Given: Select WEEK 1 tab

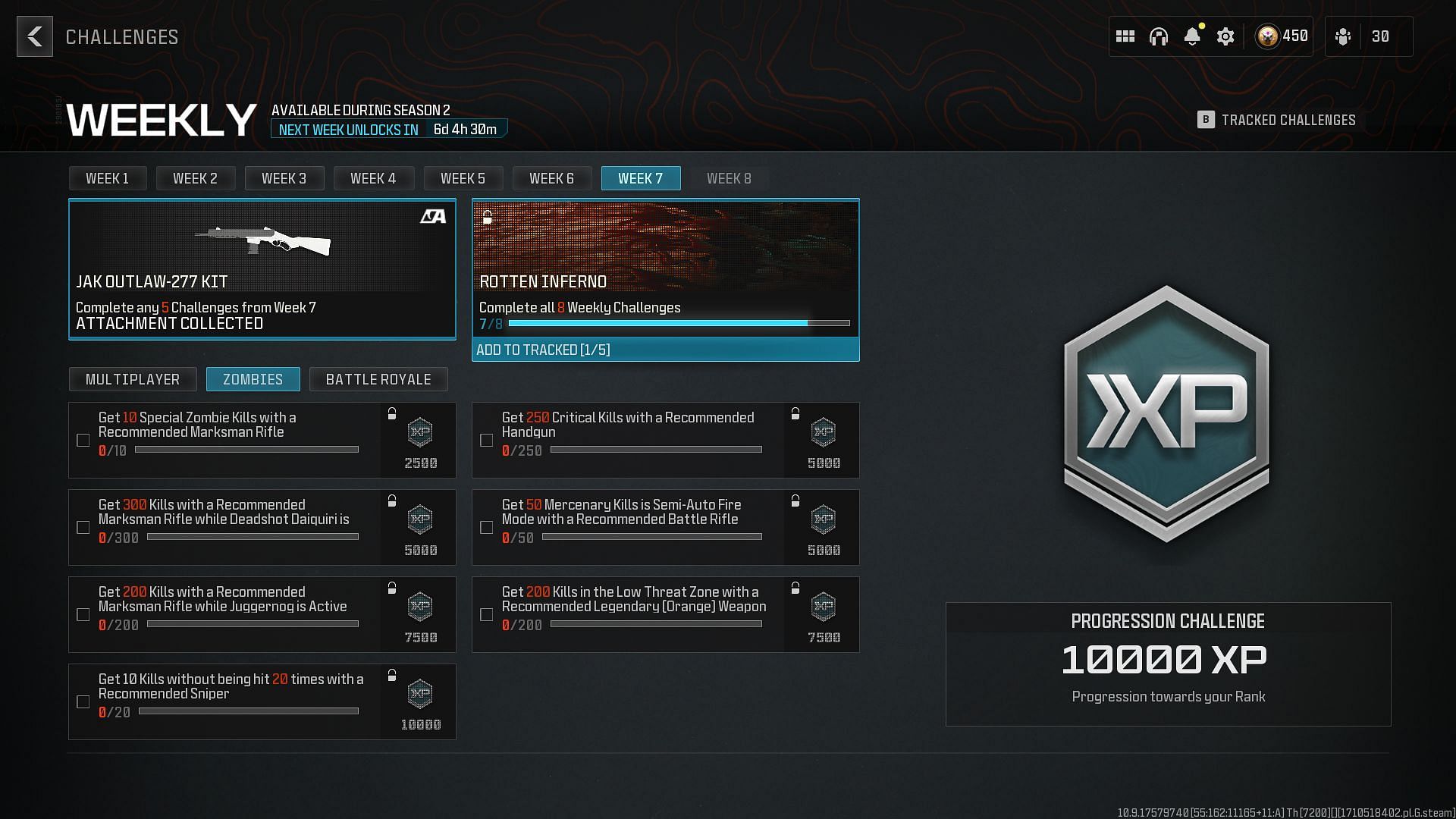Looking at the screenshot, I should coord(107,178).
